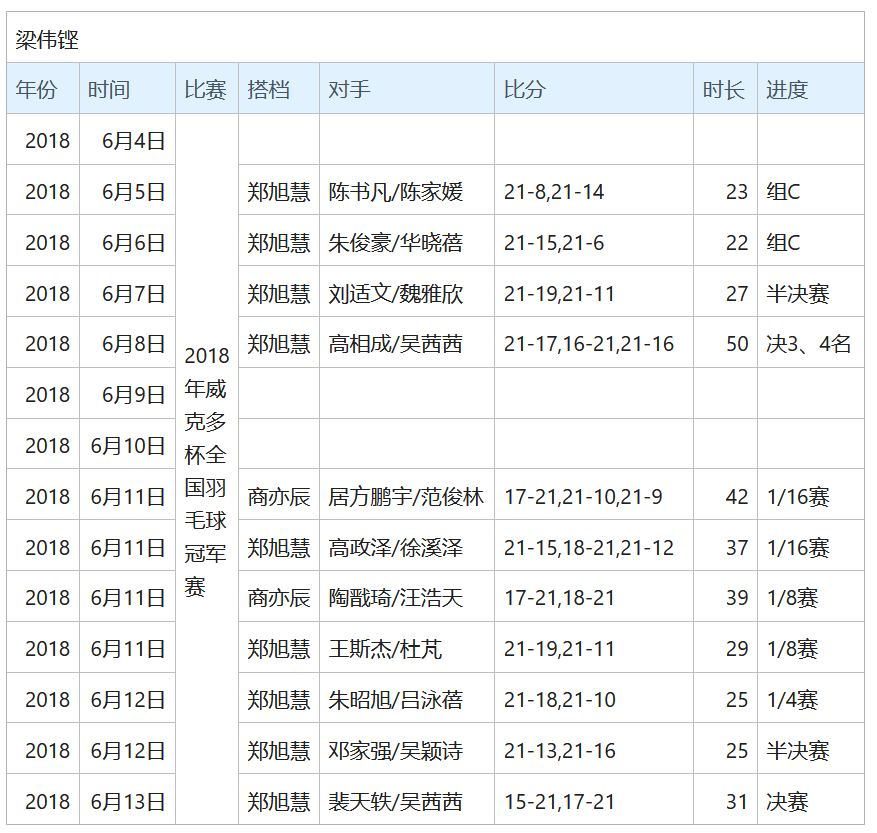Click the 时长 column header
The height and width of the screenshot is (833, 877).
pyautogui.click(x=723, y=89)
